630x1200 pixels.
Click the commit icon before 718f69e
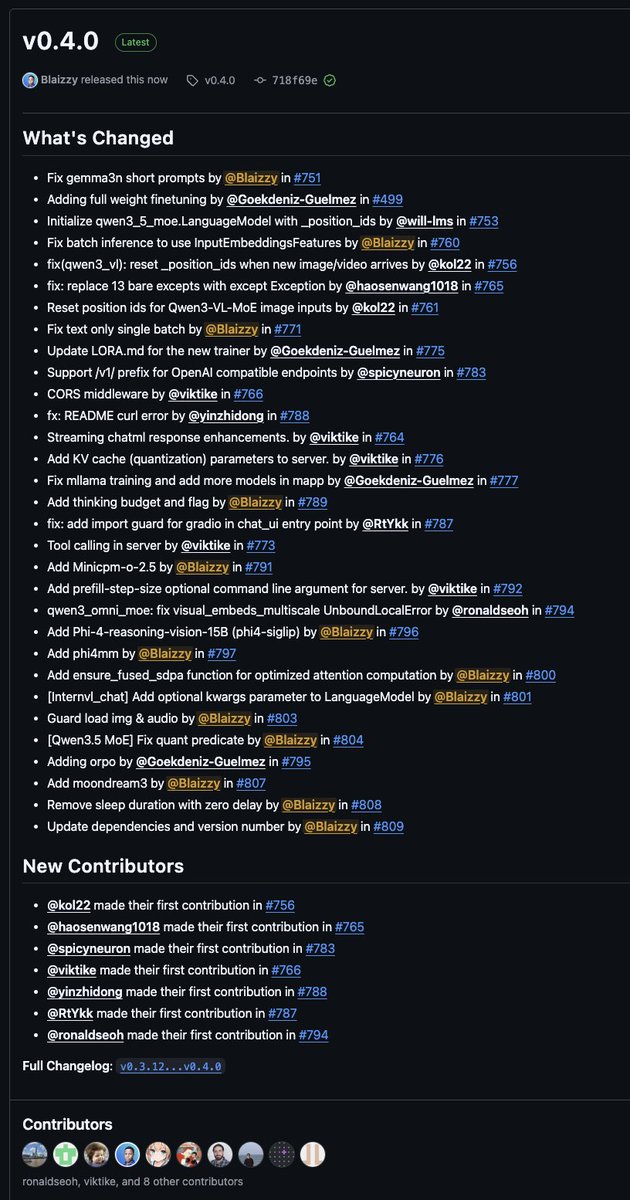(259, 80)
